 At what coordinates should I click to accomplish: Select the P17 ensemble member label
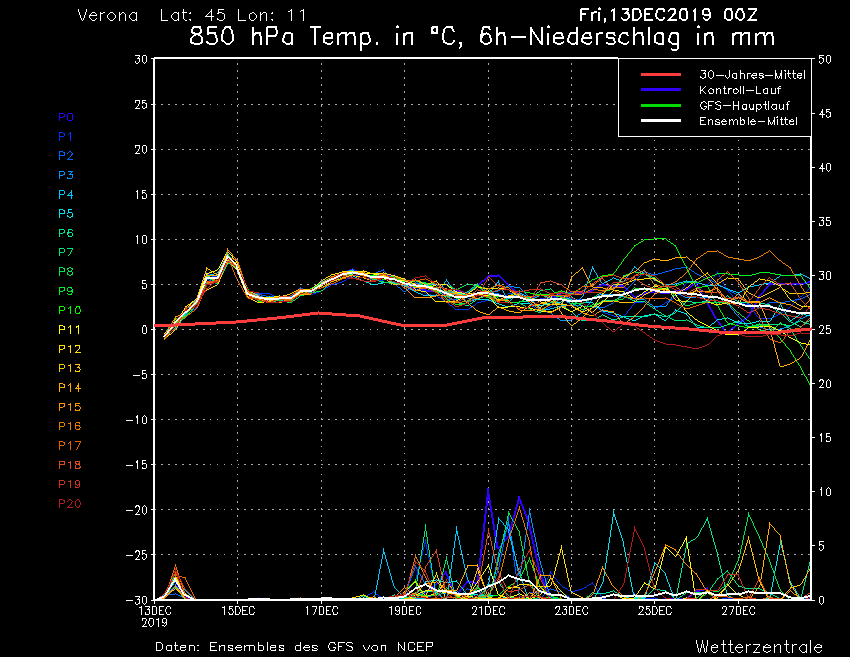click(x=69, y=446)
